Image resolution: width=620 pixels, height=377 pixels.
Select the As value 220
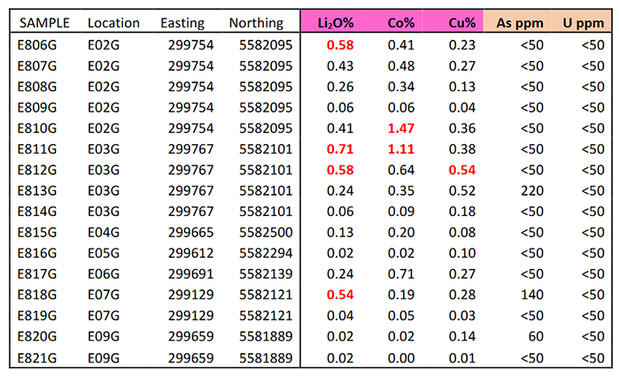point(532,191)
